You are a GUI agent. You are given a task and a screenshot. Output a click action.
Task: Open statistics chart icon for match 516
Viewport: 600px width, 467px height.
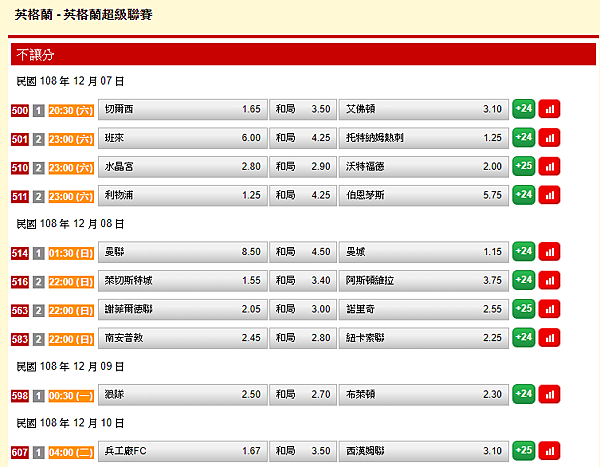click(x=549, y=281)
